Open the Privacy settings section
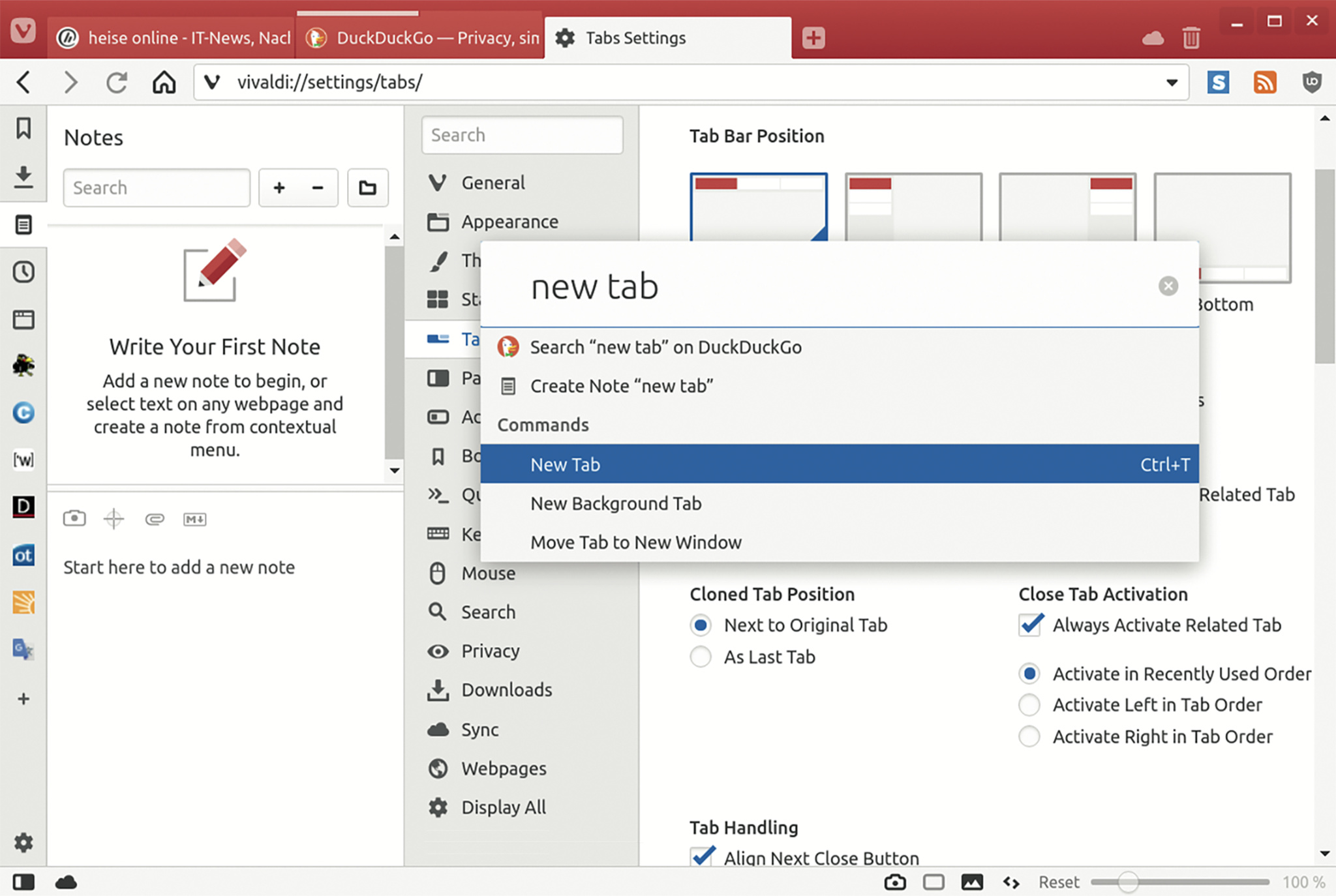 click(490, 651)
